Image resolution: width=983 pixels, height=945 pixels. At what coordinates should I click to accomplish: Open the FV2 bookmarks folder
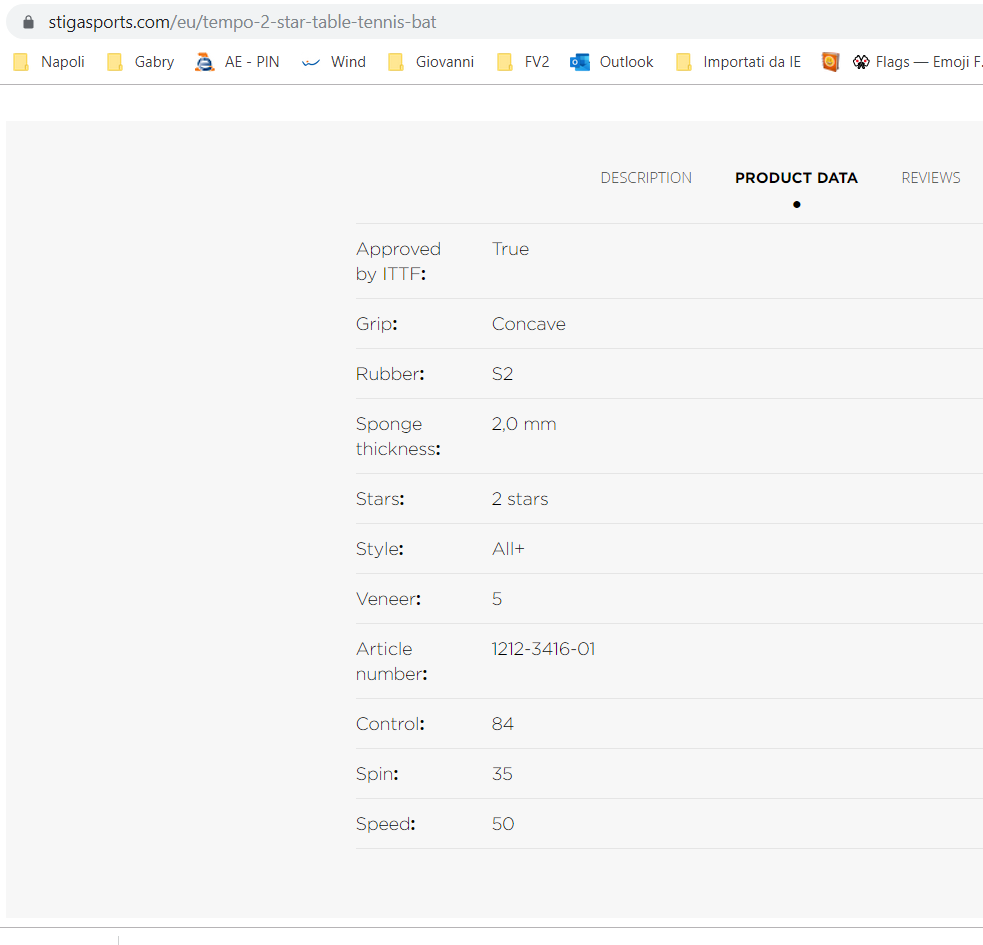pos(524,62)
